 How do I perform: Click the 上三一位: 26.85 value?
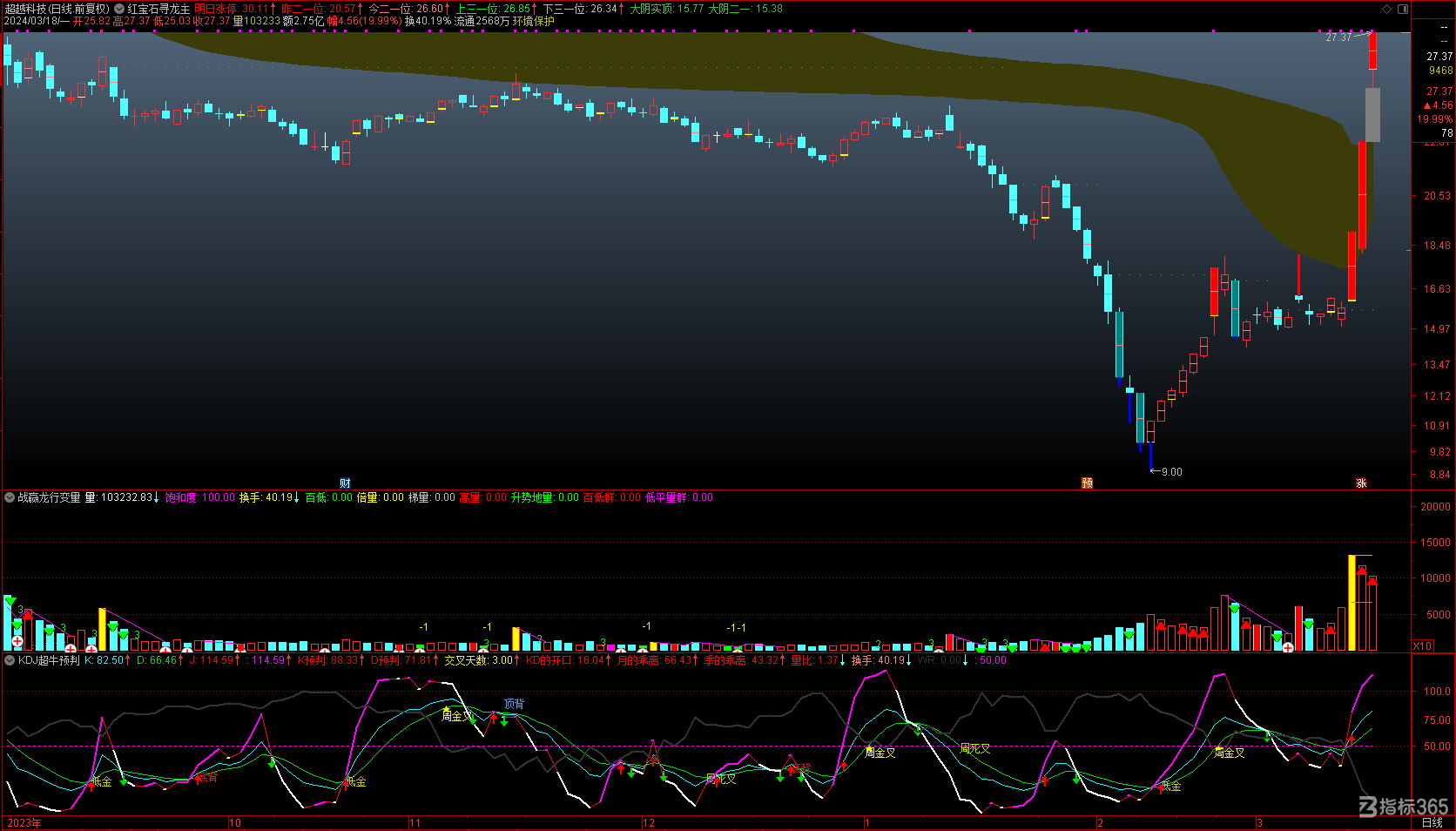494,9
